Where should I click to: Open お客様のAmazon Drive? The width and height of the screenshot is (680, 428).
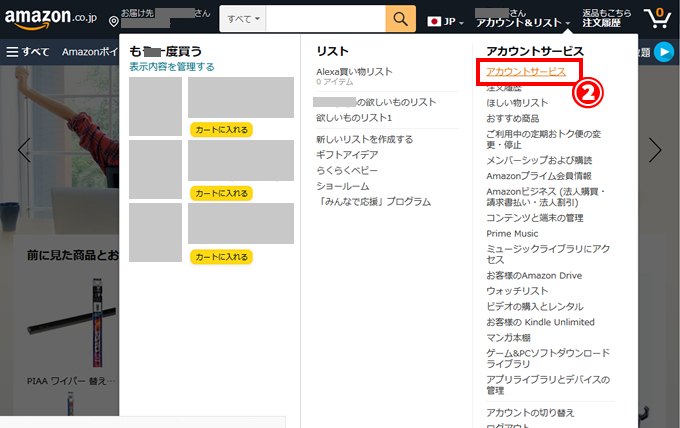(534, 276)
